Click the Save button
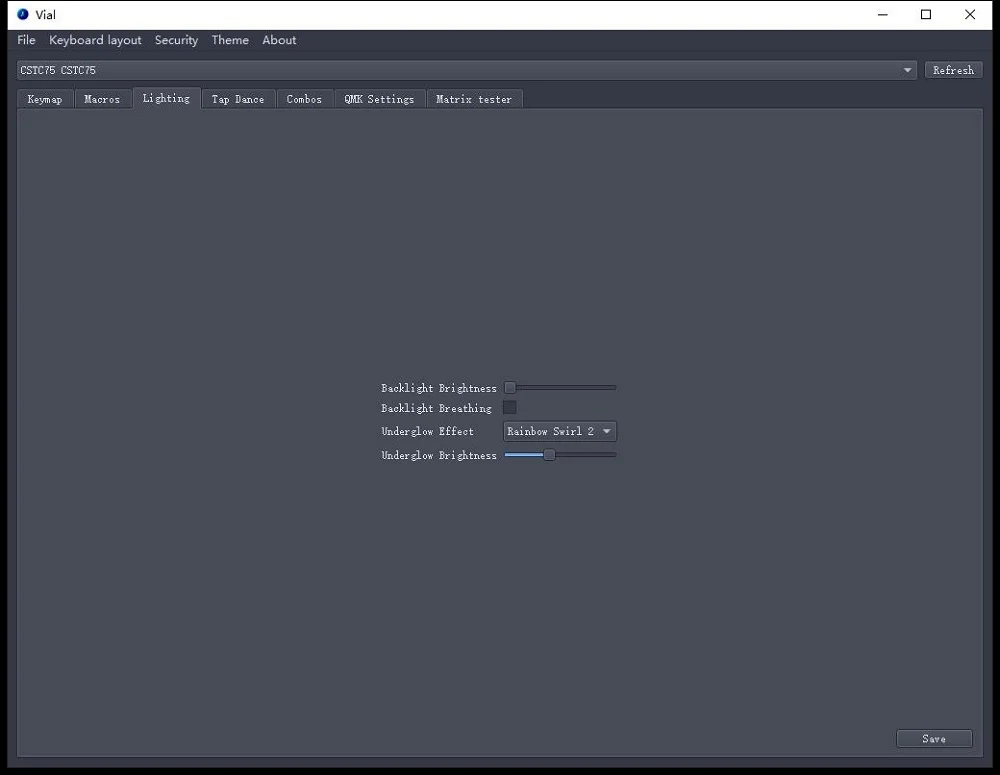 (x=934, y=738)
